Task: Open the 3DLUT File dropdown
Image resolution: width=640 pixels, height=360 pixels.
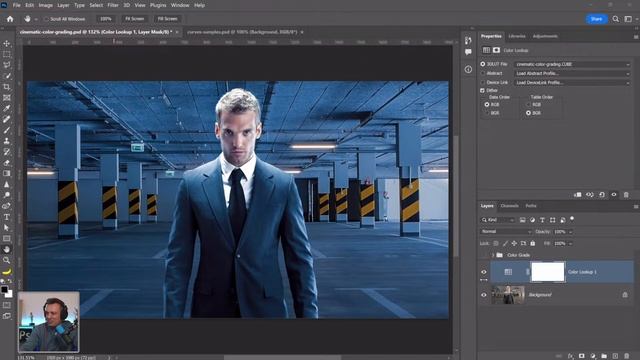Action: tap(572, 64)
